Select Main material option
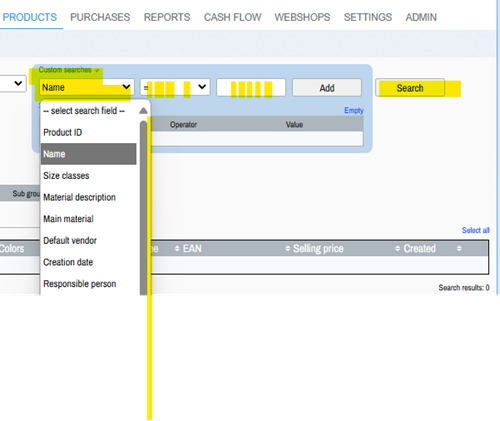This screenshot has height=421, width=500. point(88,219)
